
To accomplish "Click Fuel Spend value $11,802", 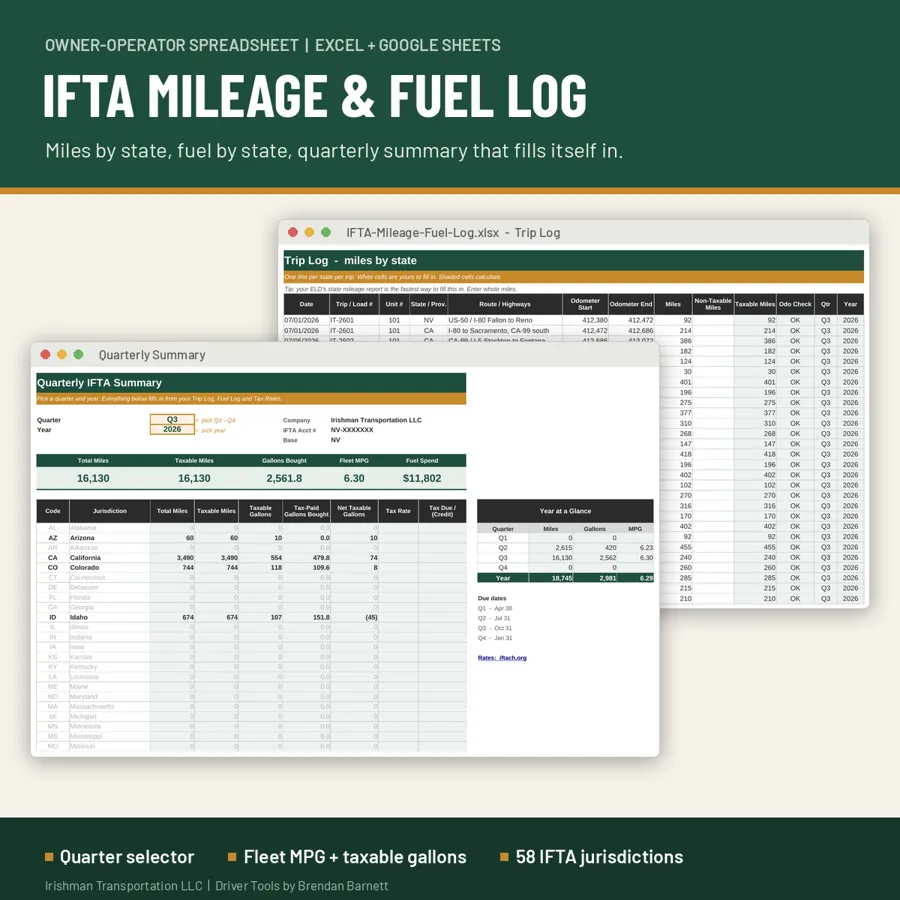I will [x=422, y=478].
